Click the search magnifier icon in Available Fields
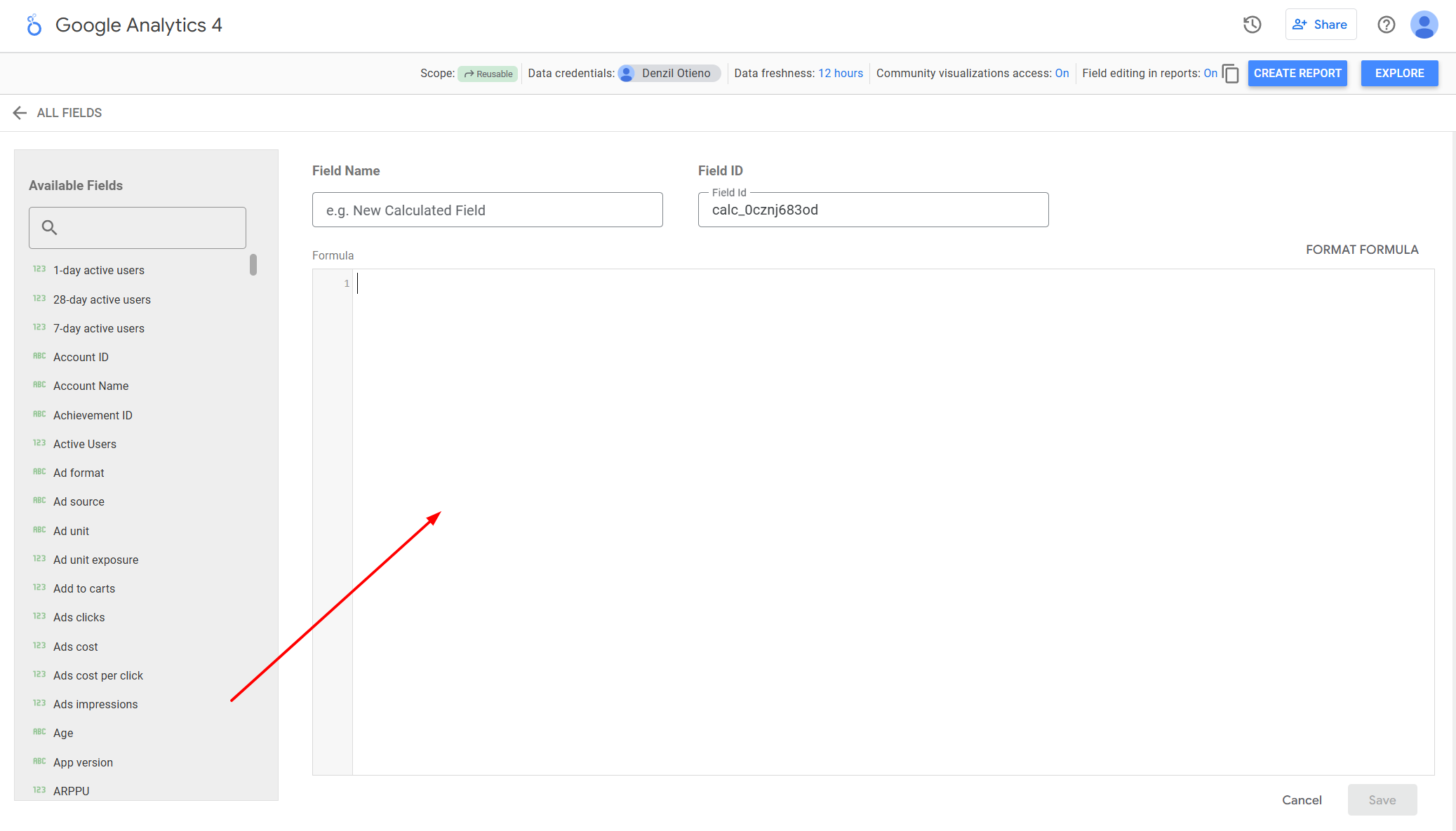1456x831 pixels. pyautogui.click(x=49, y=227)
